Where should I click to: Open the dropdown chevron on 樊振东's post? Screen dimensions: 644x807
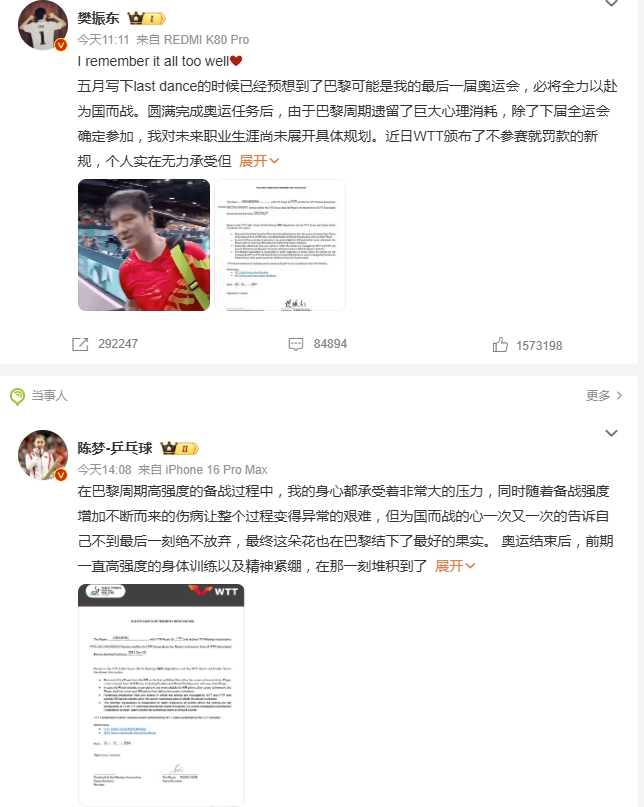pyautogui.click(x=611, y=3)
